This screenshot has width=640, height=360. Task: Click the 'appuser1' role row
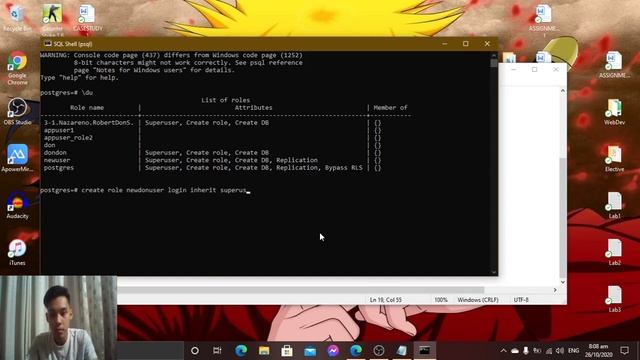pyautogui.click(x=212, y=130)
